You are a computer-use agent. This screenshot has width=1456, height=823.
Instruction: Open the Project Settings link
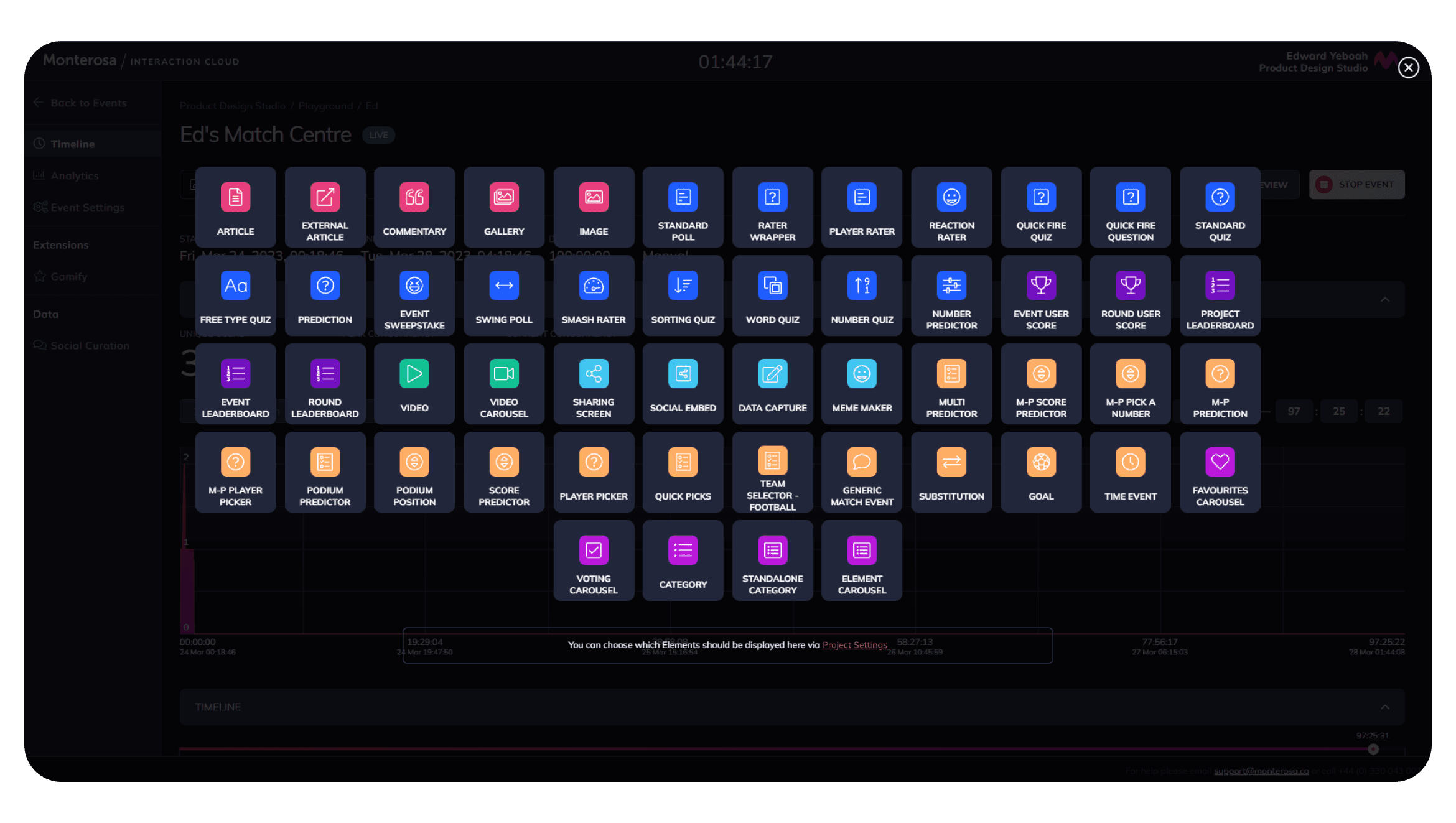(x=854, y=645)
